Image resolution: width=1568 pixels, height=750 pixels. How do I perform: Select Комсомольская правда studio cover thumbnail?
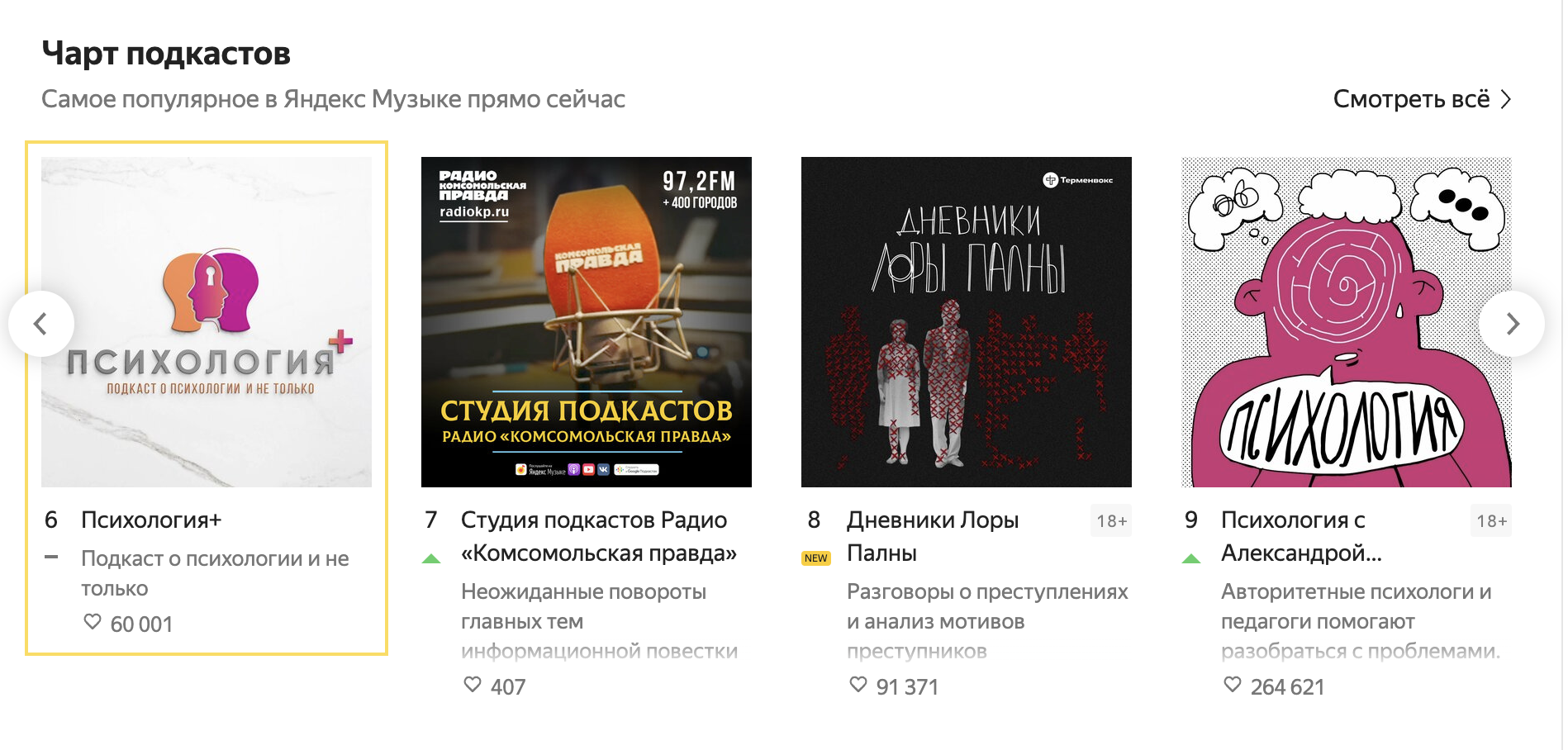pos(587,322)
